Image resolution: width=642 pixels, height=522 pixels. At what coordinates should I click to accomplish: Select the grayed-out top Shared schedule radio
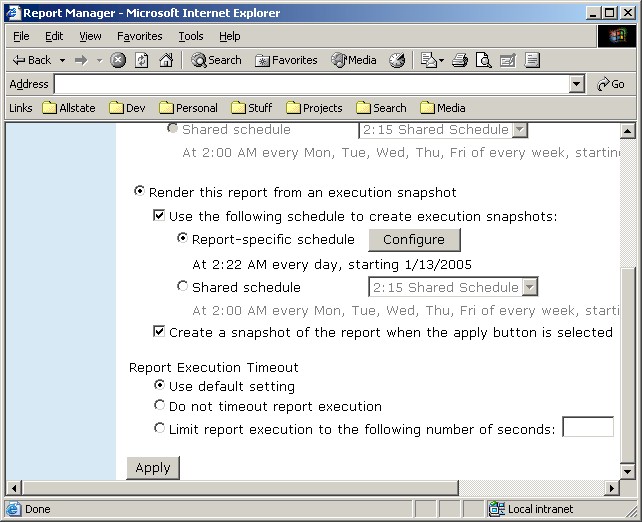pos(172,129)
